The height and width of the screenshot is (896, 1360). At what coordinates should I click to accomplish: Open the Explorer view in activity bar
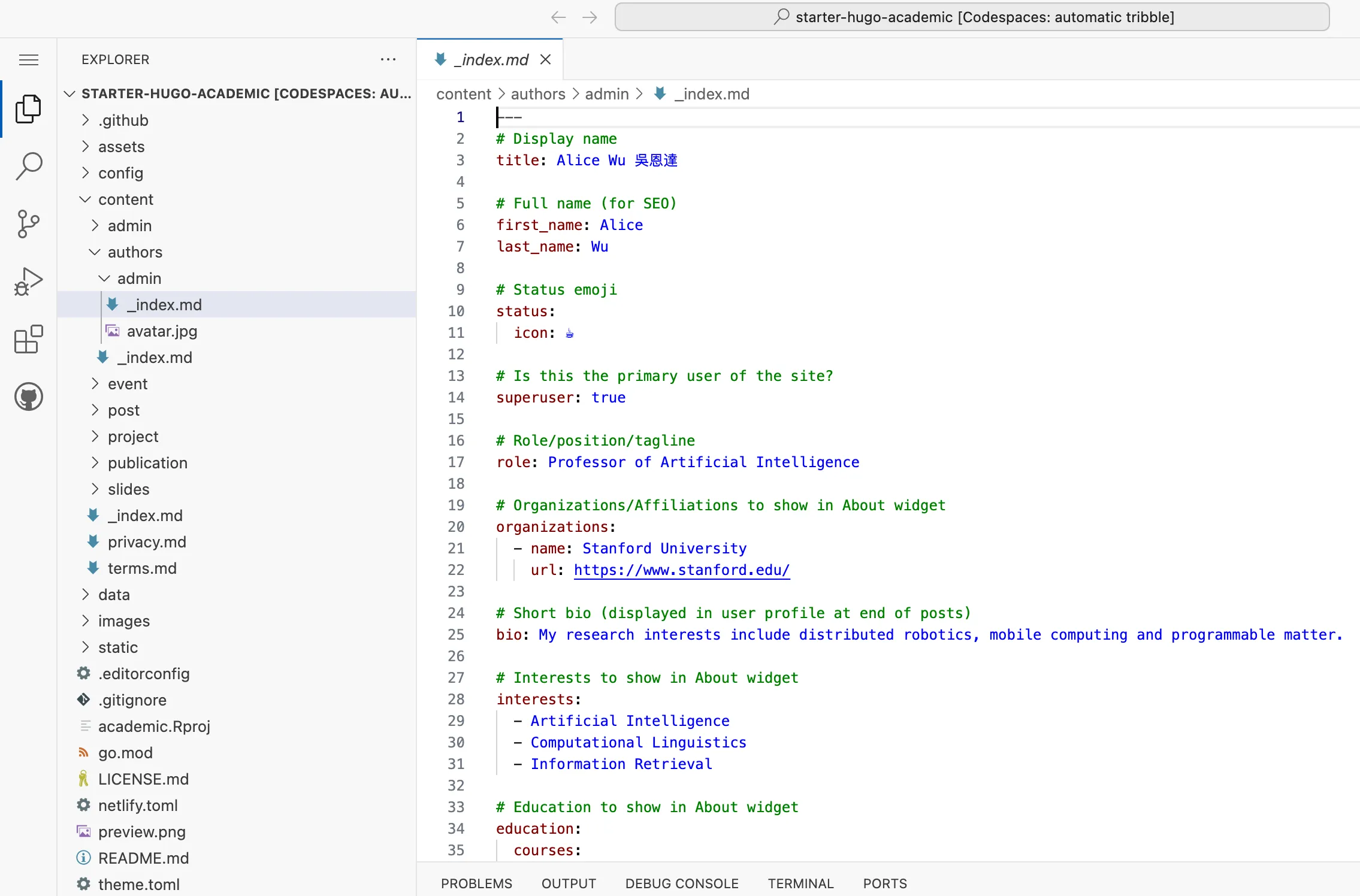28,109
